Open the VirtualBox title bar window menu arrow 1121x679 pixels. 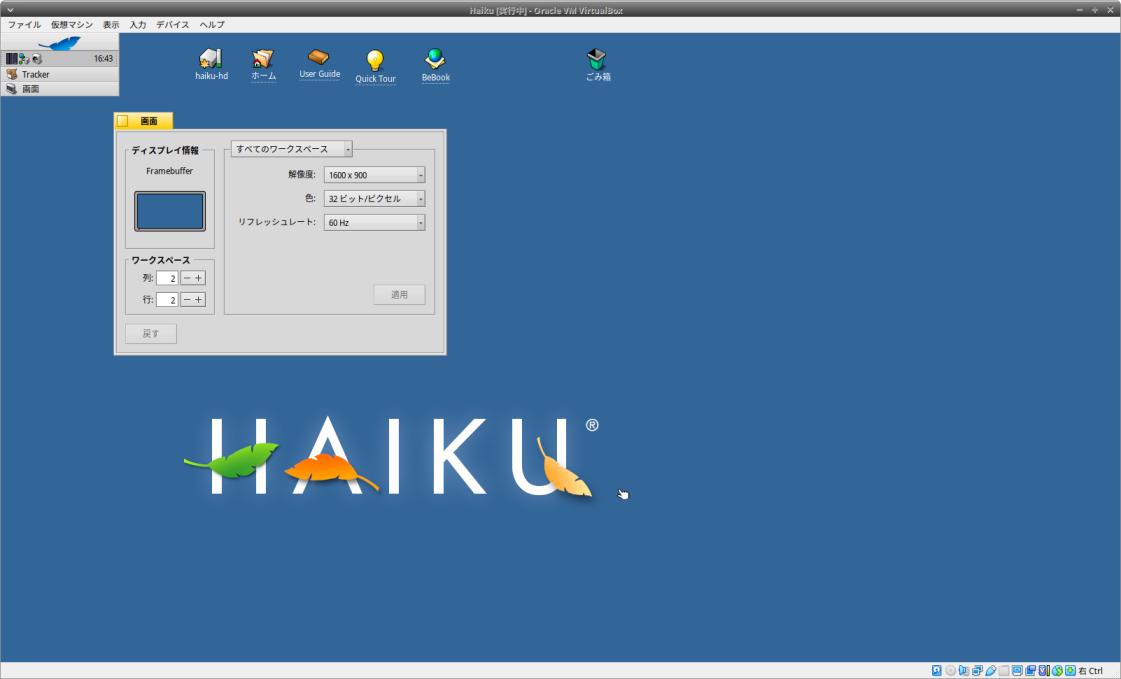coord(10,10)
